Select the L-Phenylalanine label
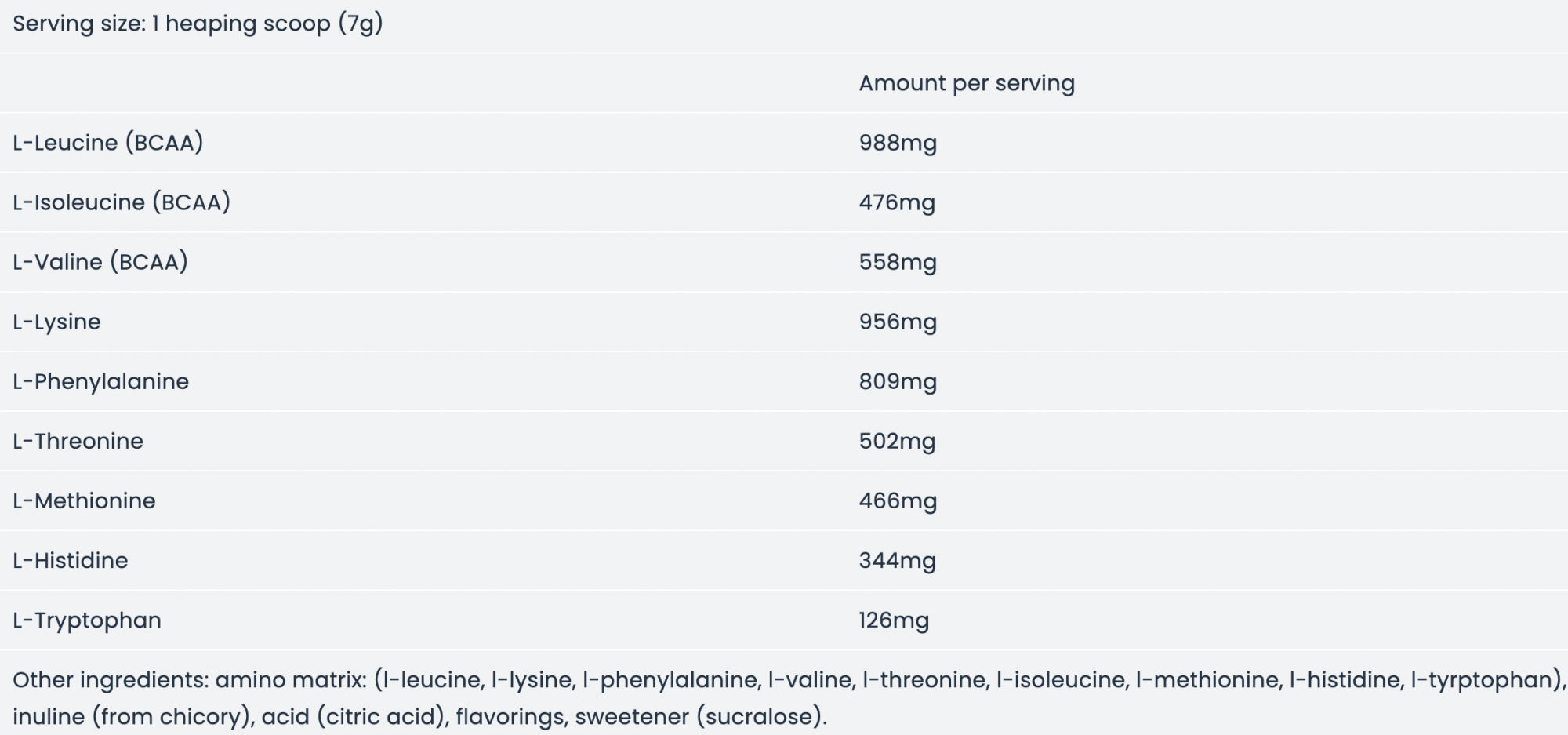 (100, 382)
